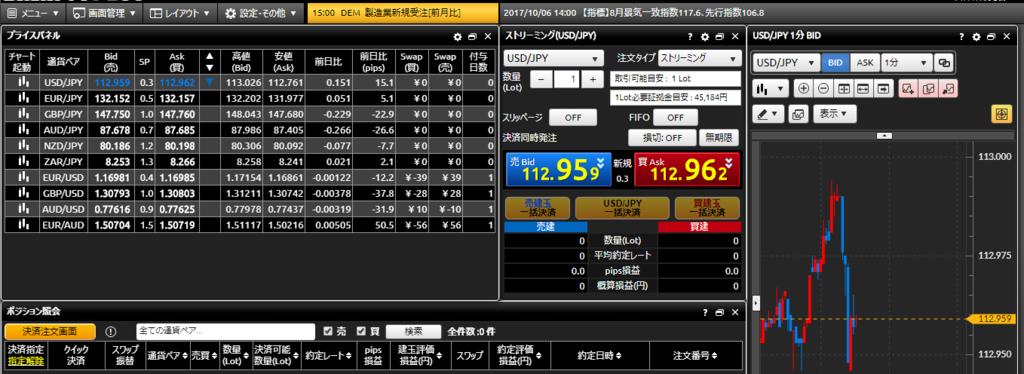
Task: Toggle the slippage OFF switch
Action: click(x=573, y=118)
